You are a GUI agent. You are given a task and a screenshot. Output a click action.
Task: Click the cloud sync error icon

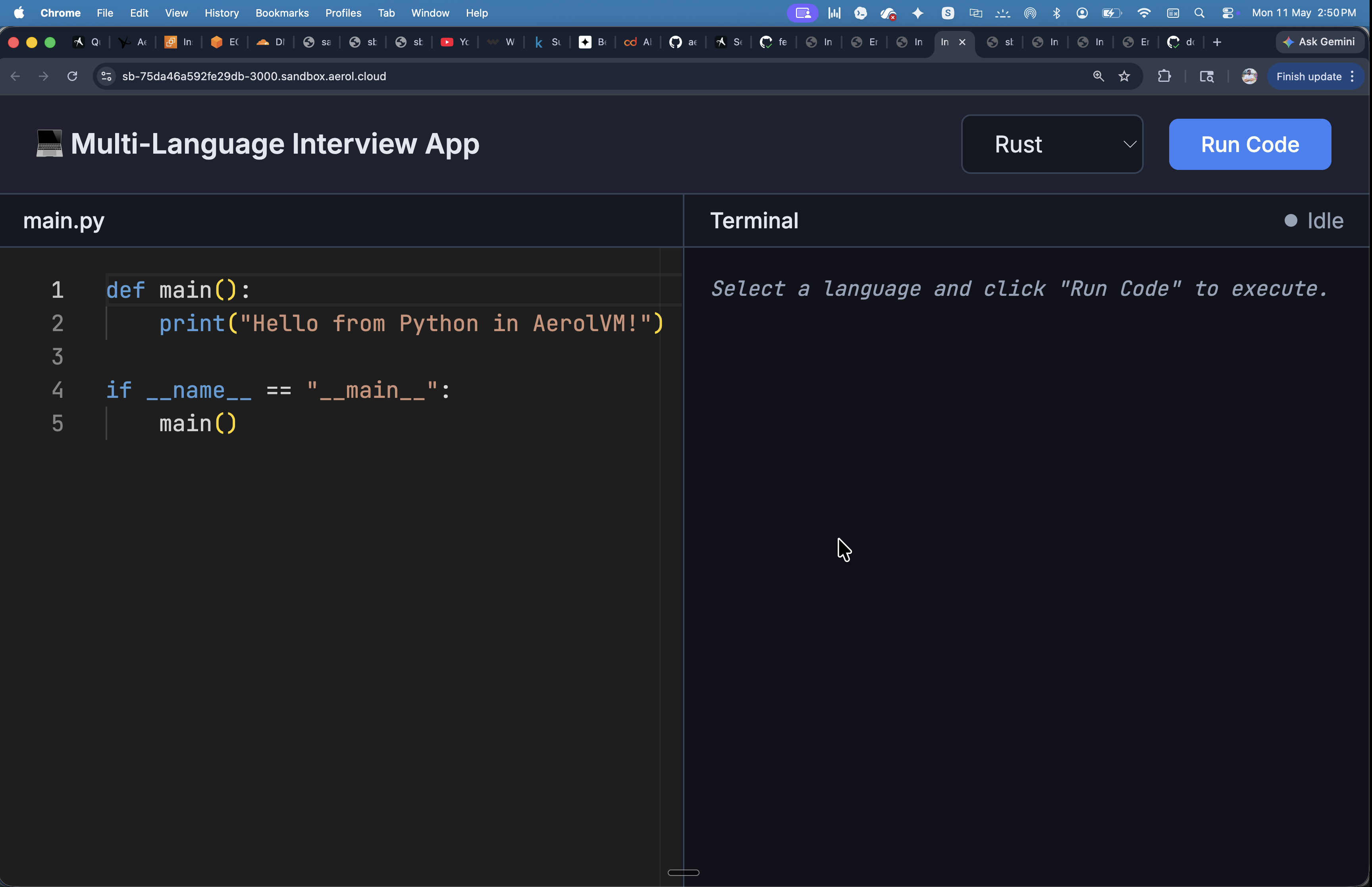point(888,13)
